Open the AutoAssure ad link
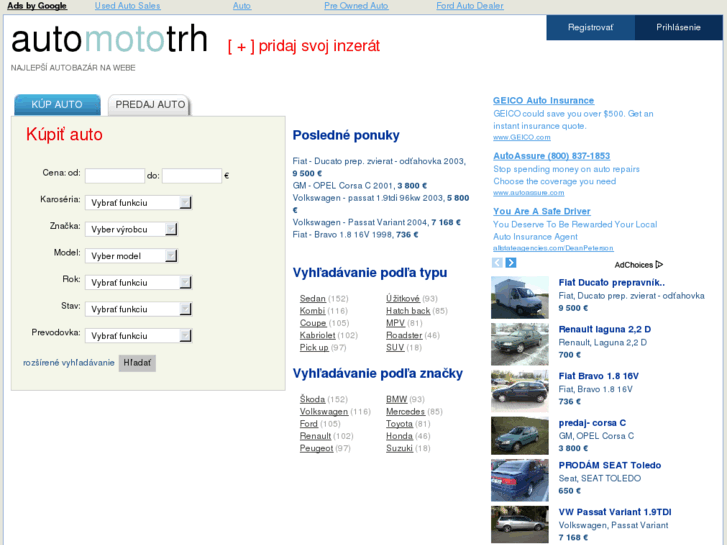This screenshot has width=727, height=545. coord(551,156)
